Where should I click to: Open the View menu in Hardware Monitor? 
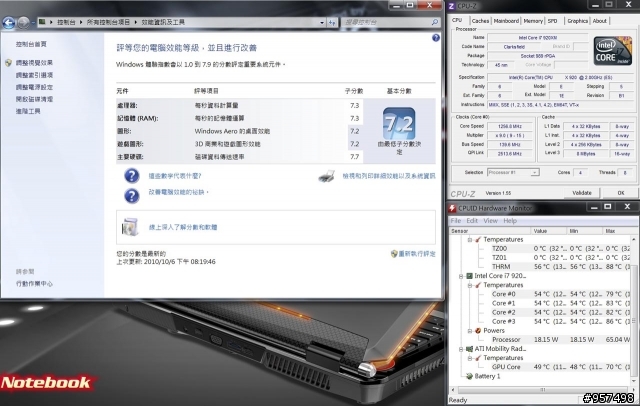coord(490,221)
